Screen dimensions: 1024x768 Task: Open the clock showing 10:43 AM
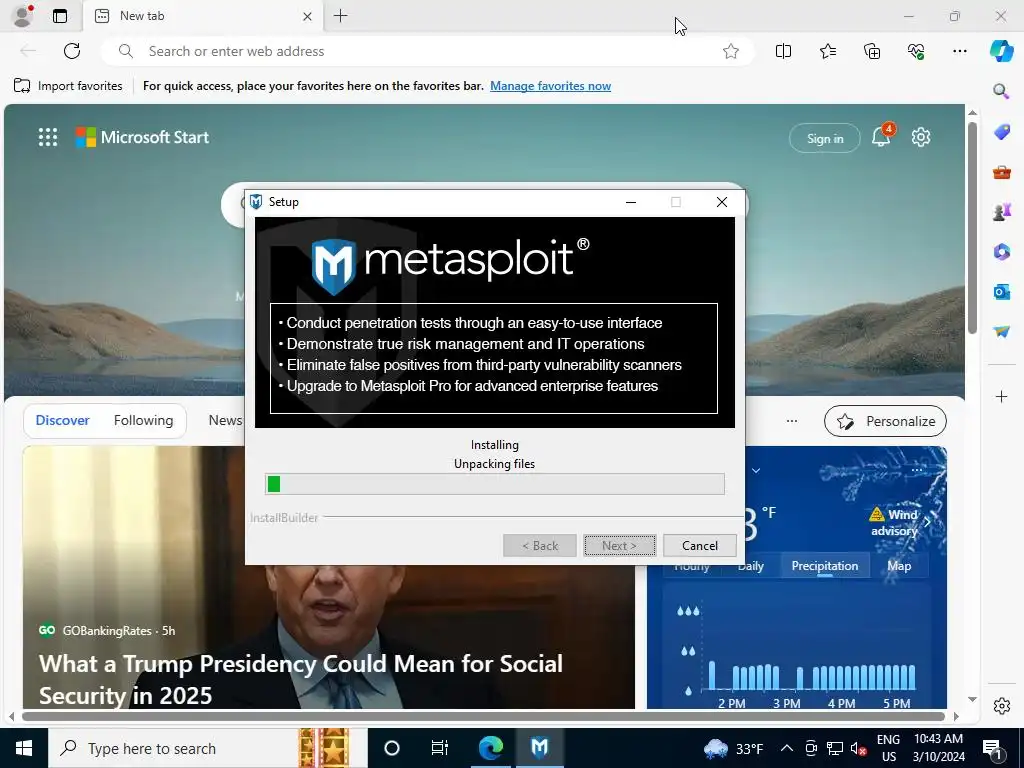point(938,748)
